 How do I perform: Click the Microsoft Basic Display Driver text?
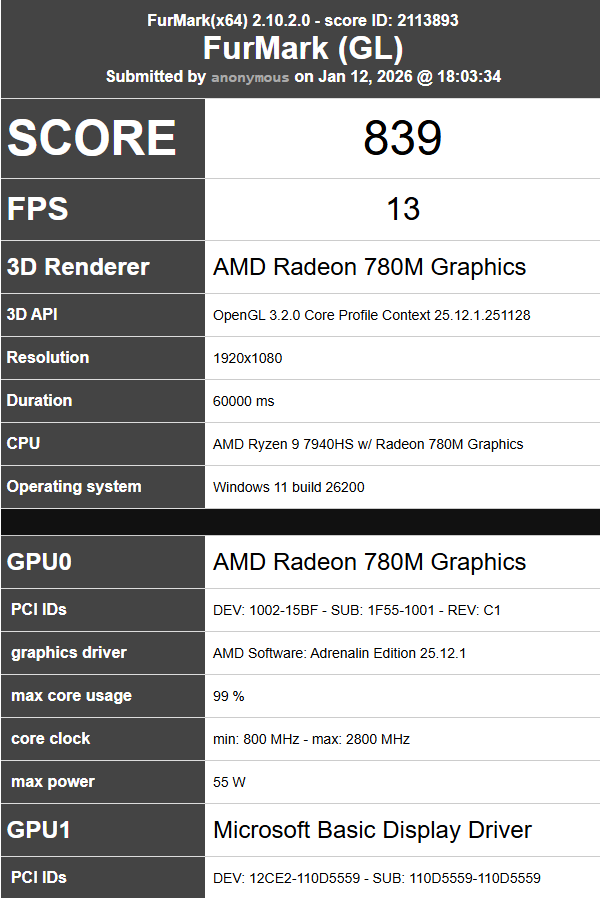click(372, 830)
